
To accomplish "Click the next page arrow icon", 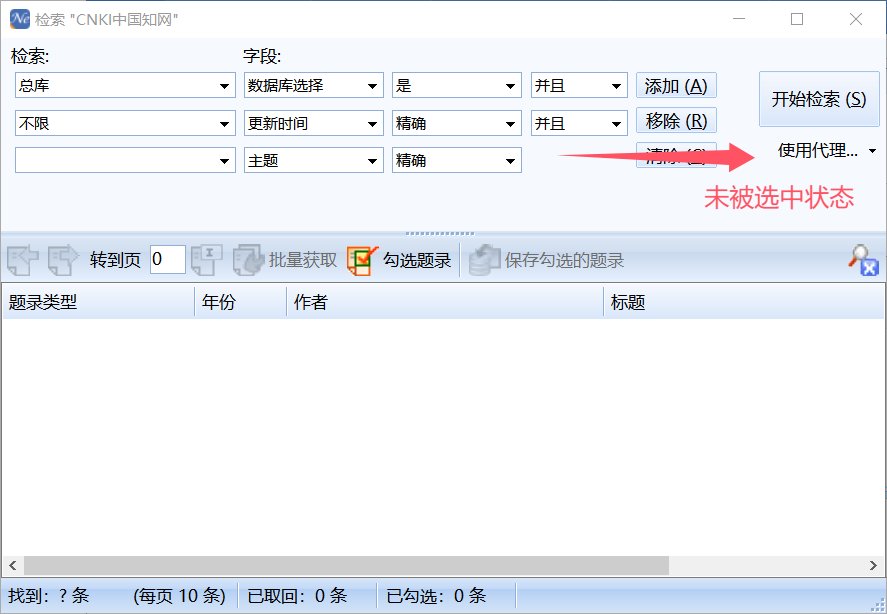I will point(63,260).
